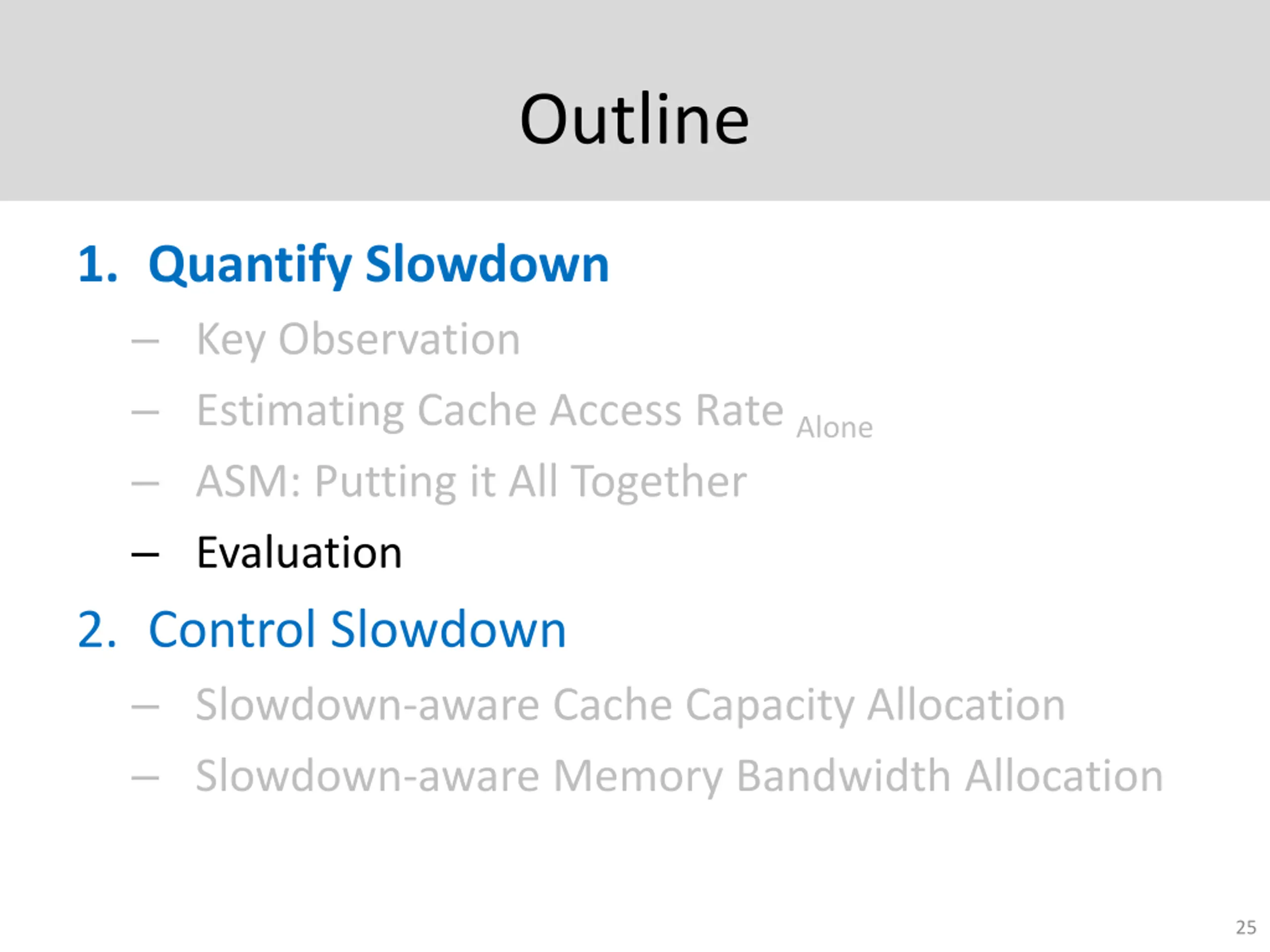Click the small "Alone" subscript text

pos(834,428)
